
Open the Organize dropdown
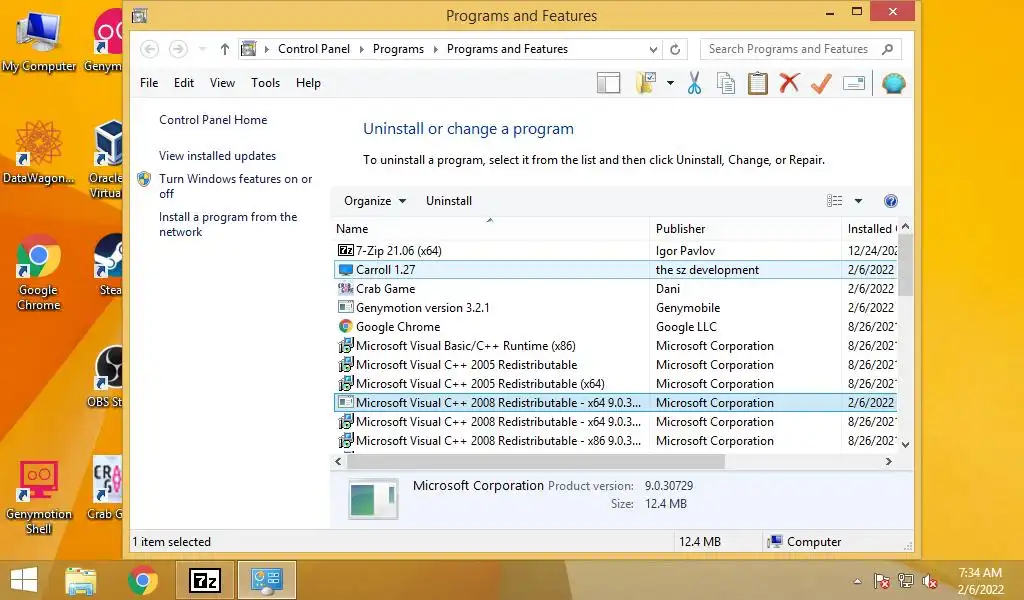(375, 201)
